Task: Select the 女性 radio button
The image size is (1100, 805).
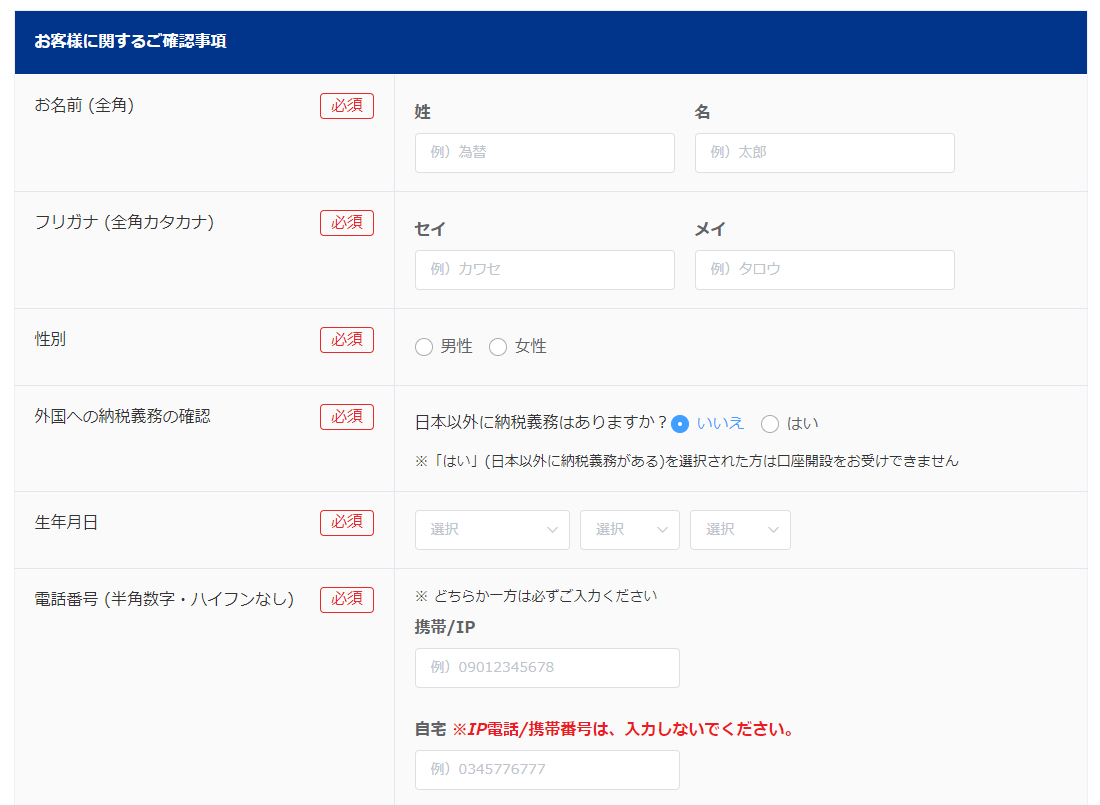Action: click(x=498, y=347)
